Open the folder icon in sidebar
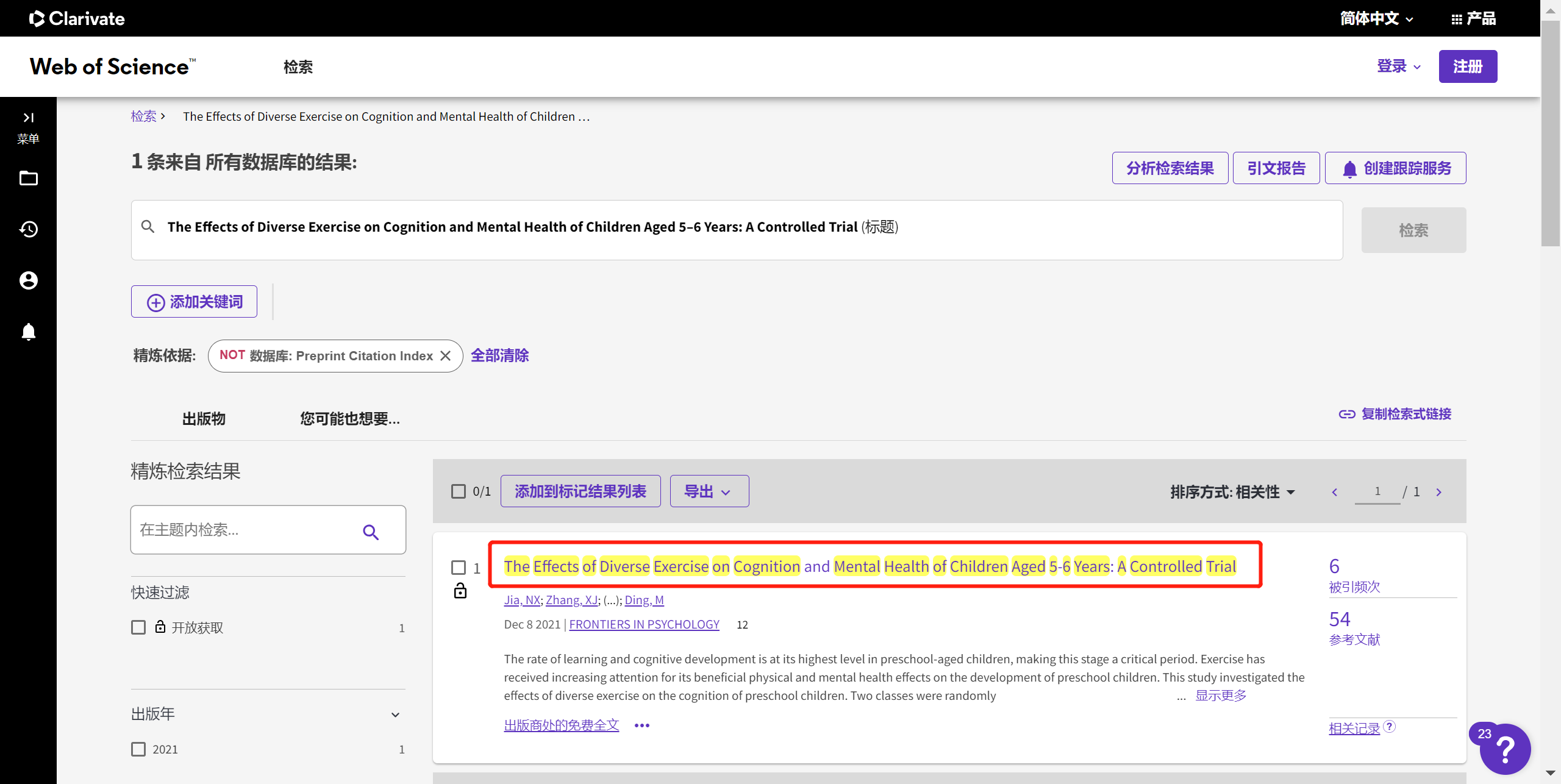1561x784 pixels. coord(28,178)
